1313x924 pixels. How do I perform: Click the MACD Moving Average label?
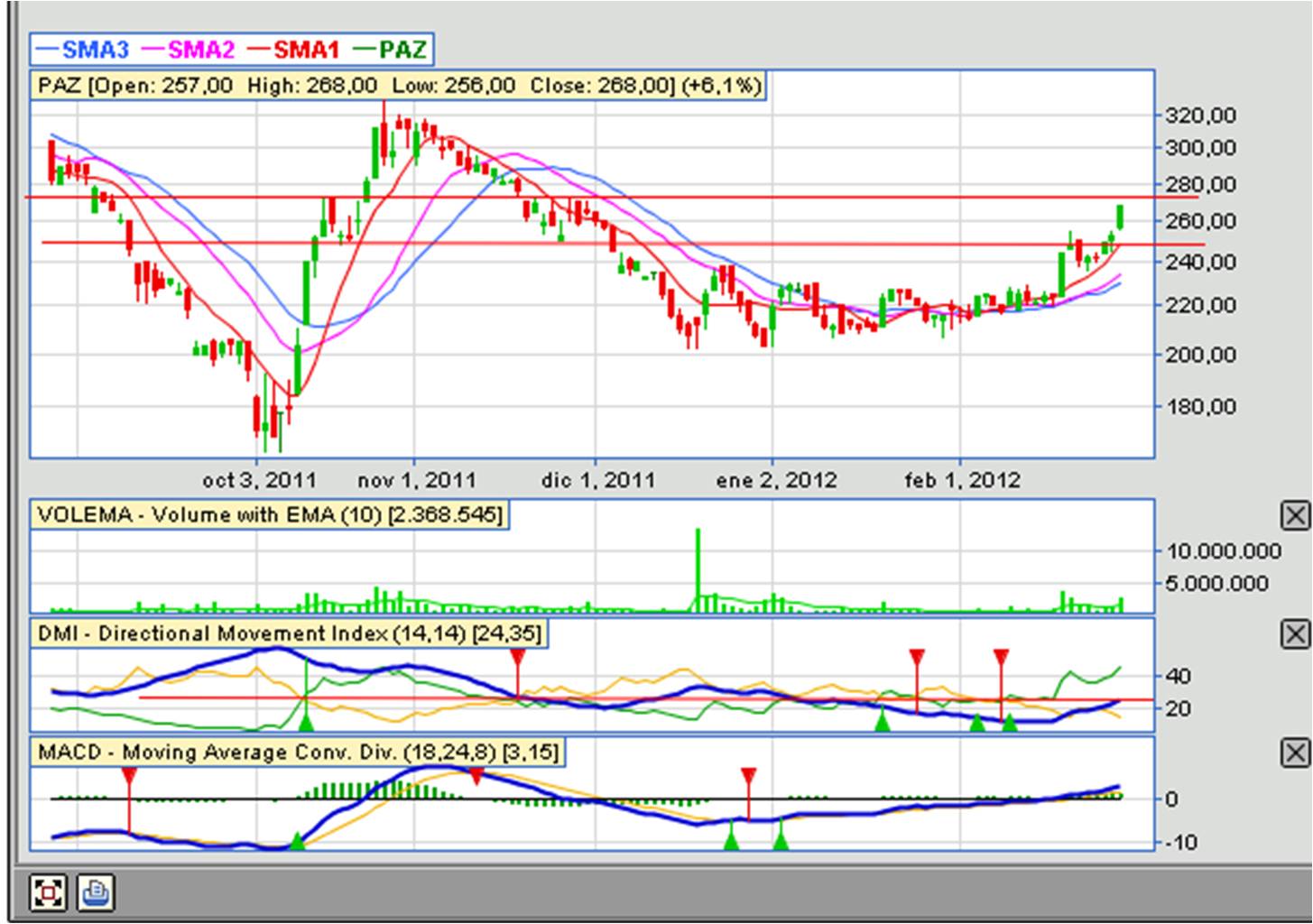[x=299, y=752]
